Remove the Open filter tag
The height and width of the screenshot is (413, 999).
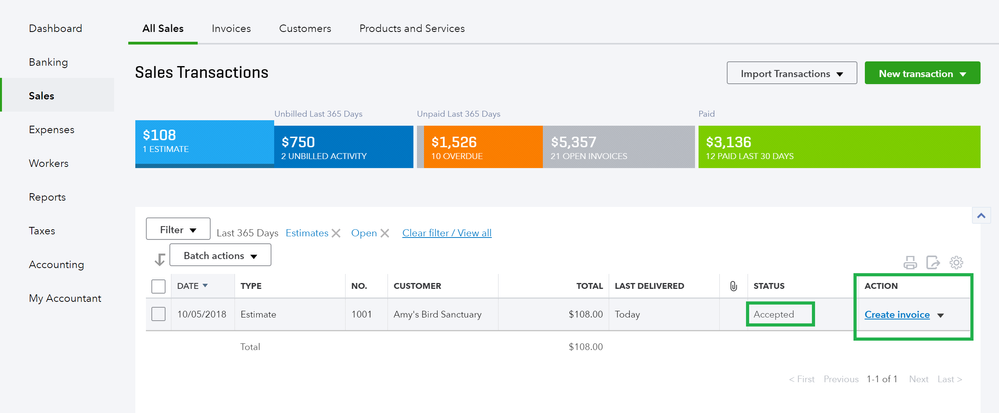pyautogui.click(x=386, y=233)
